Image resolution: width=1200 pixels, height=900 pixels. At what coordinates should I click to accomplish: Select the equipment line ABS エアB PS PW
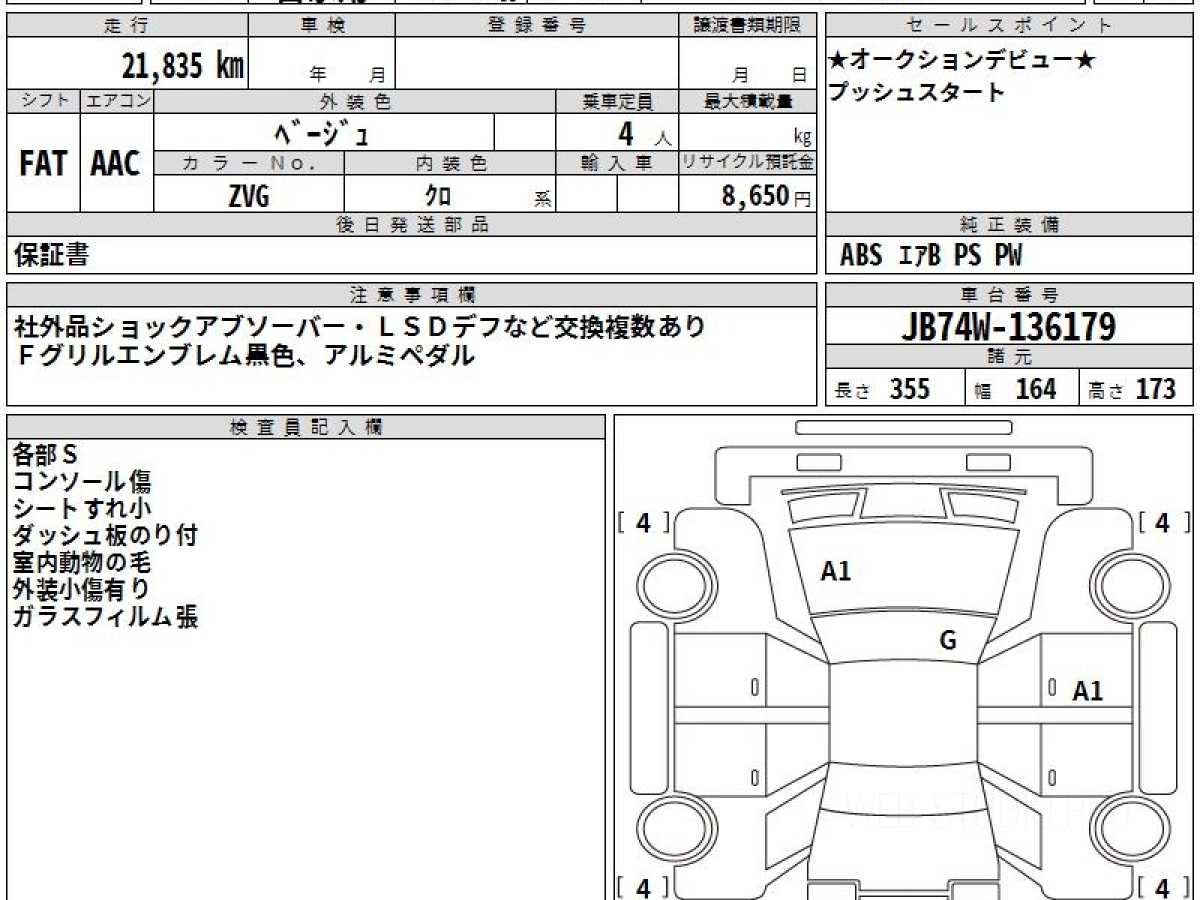pos(931,256)
